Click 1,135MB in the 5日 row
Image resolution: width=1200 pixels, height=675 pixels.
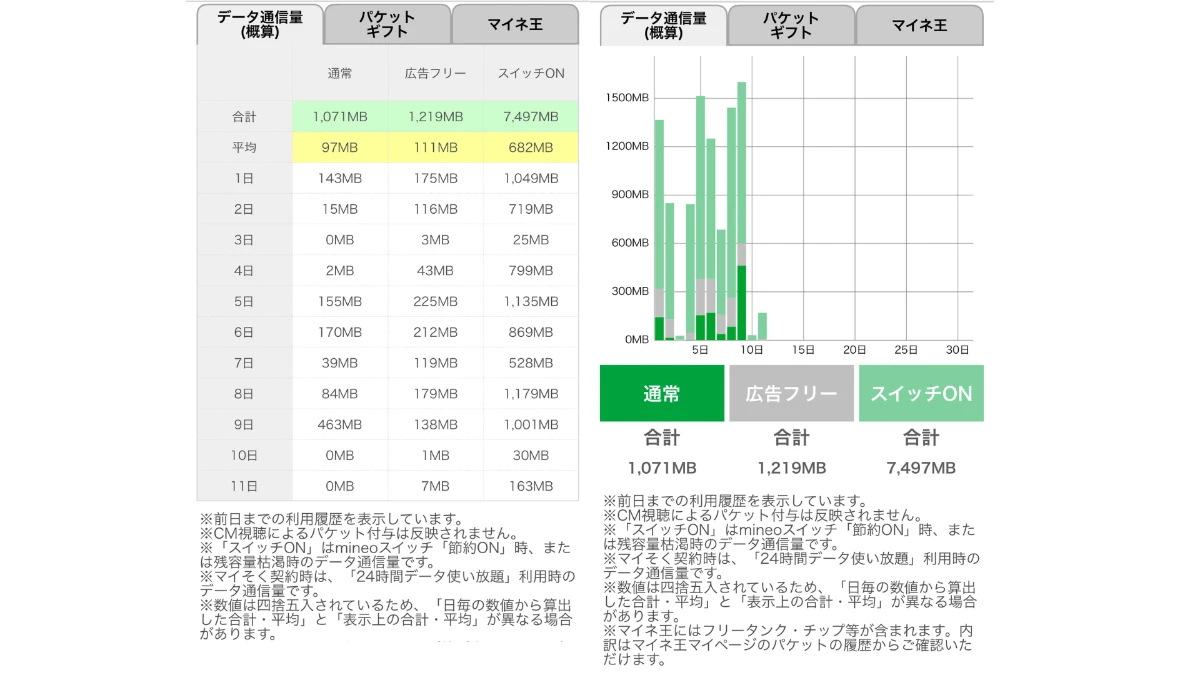tap(530, 302)
